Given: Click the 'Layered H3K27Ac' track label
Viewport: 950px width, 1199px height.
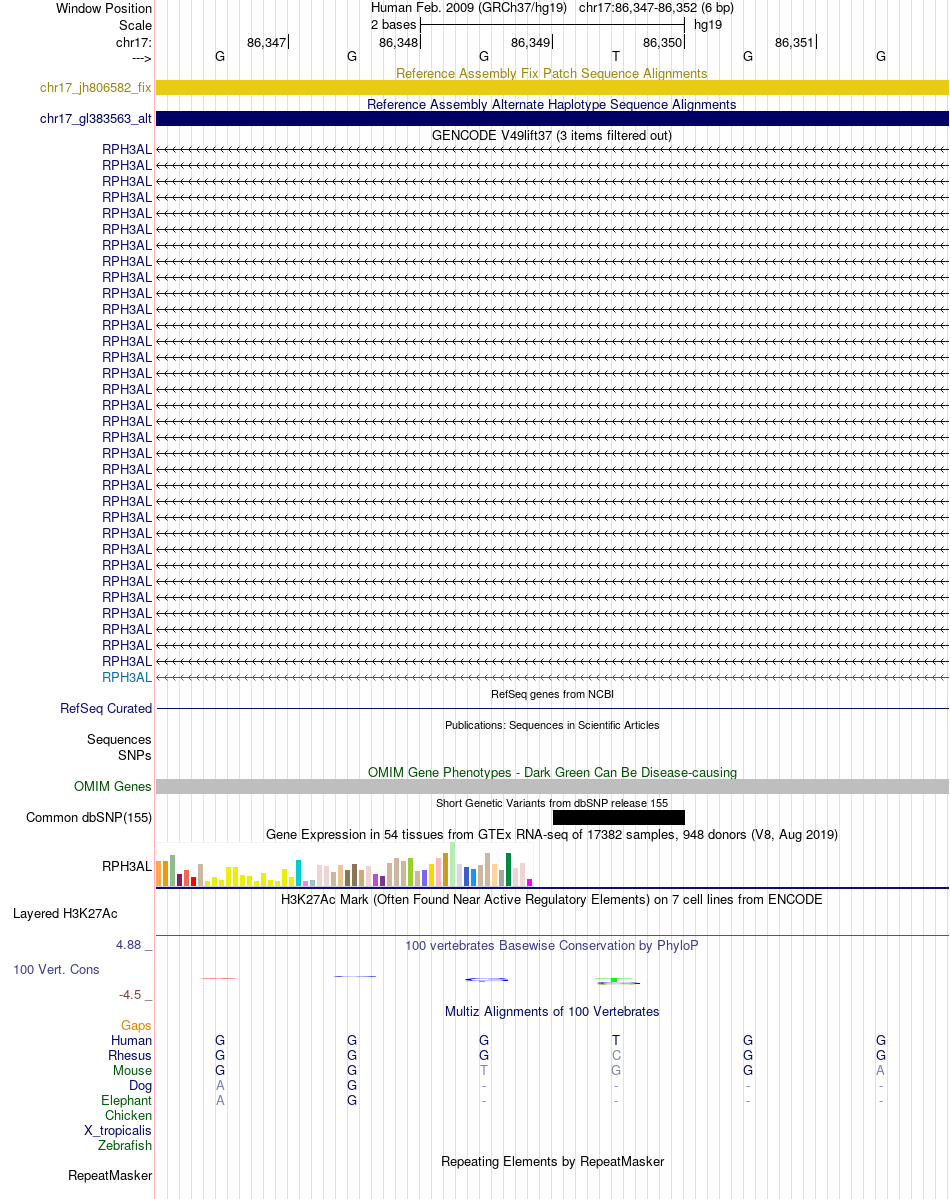Looking at the screenshot, I should (x=65, y=914).
